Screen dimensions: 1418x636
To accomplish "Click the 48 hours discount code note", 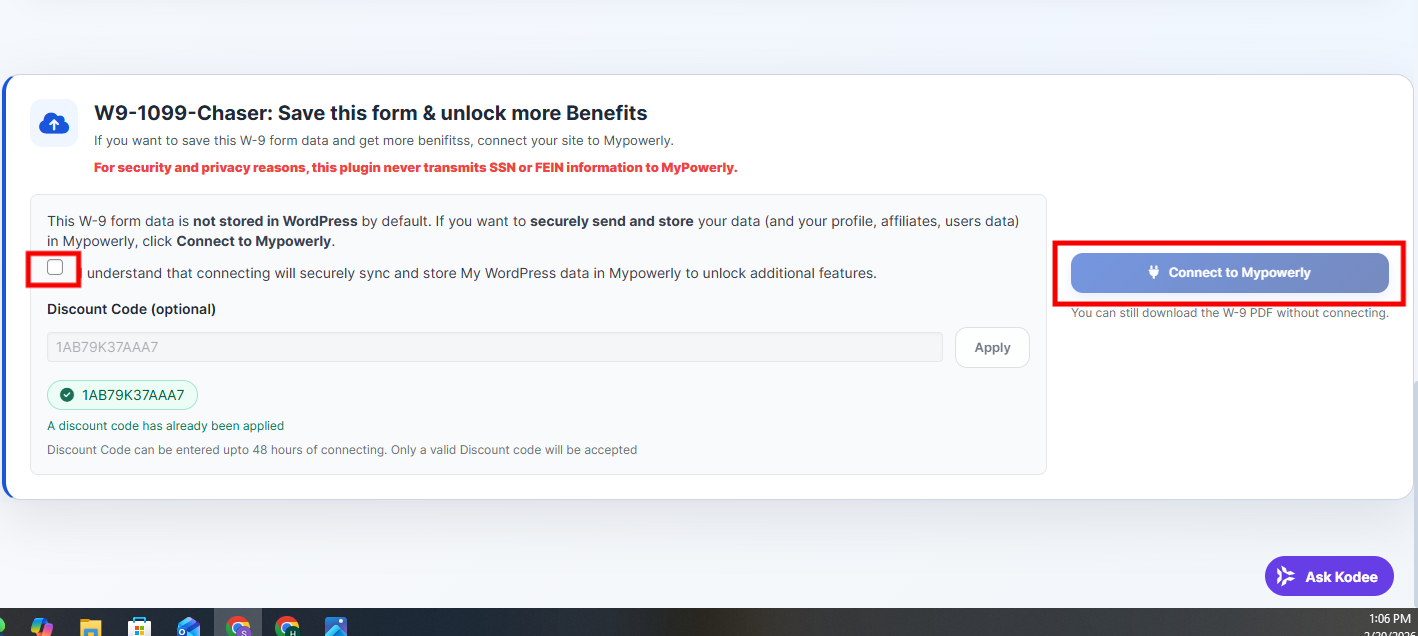I will pyautogui.click(x=342, y=450).
